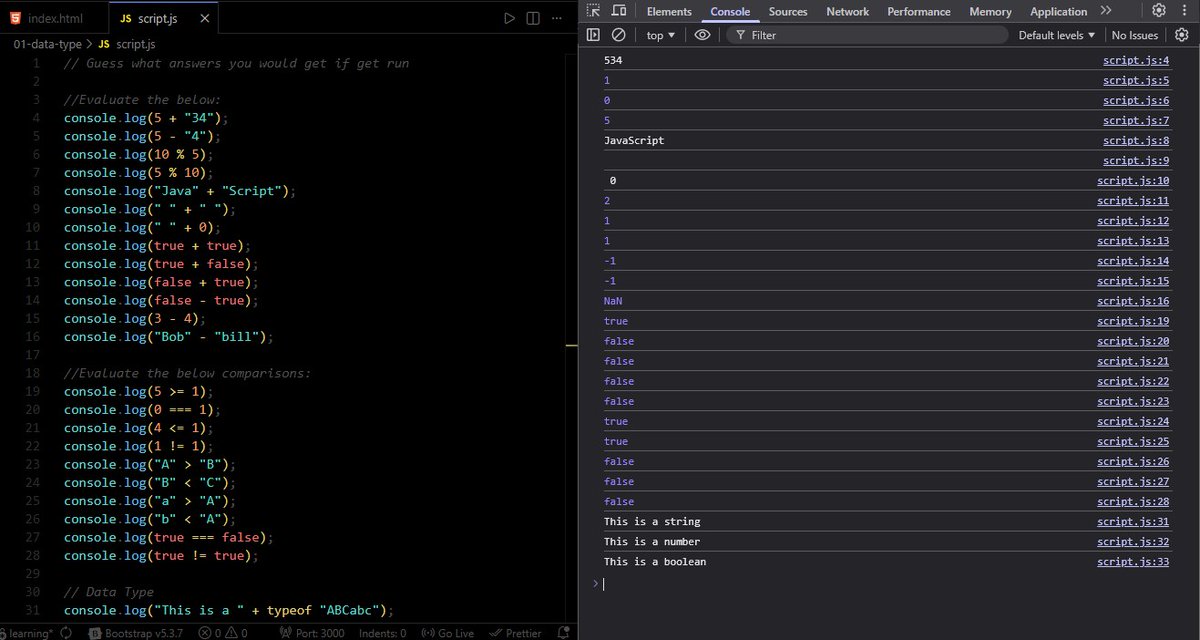Screen dimensions: 1200x640
Task: Open the notifications bell in status bar
Action: tap(564, 633)
